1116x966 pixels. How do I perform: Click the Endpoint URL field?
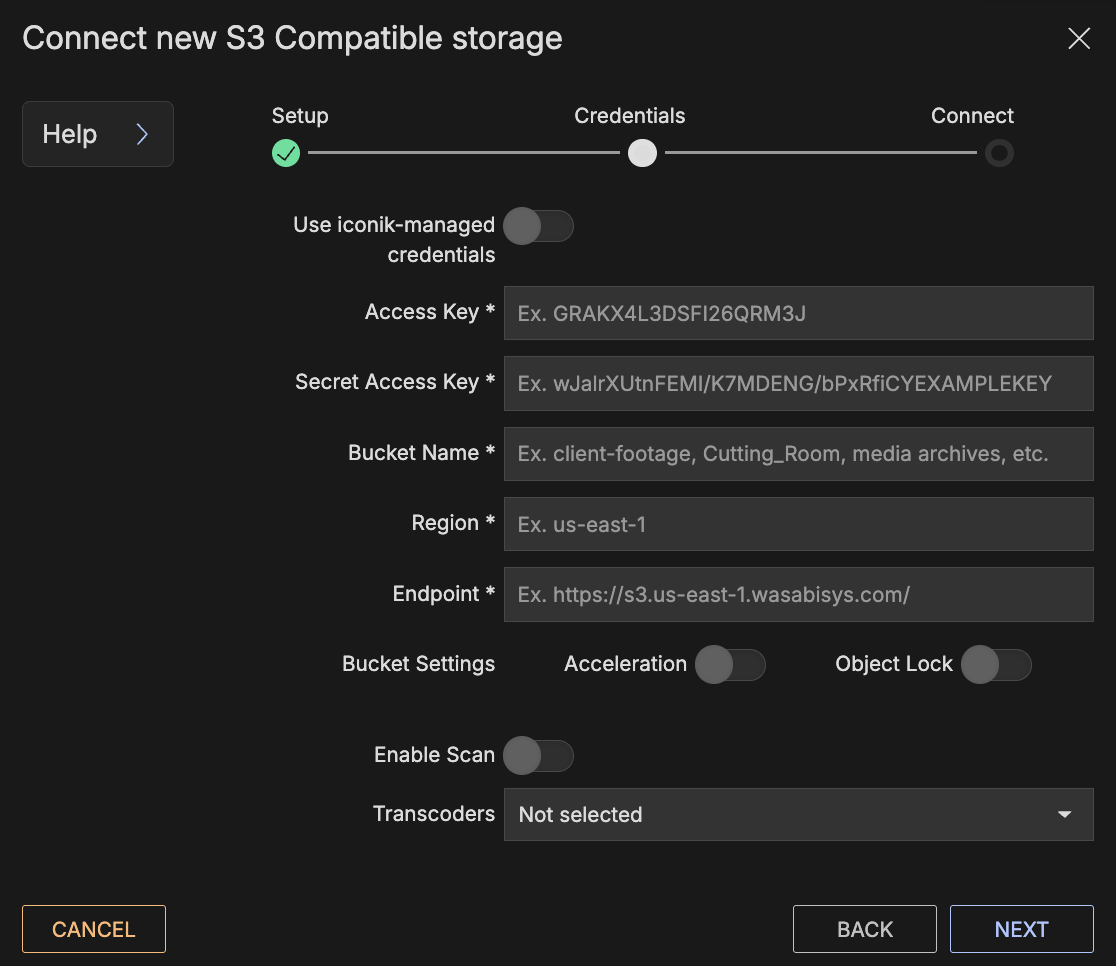(798, 594)
